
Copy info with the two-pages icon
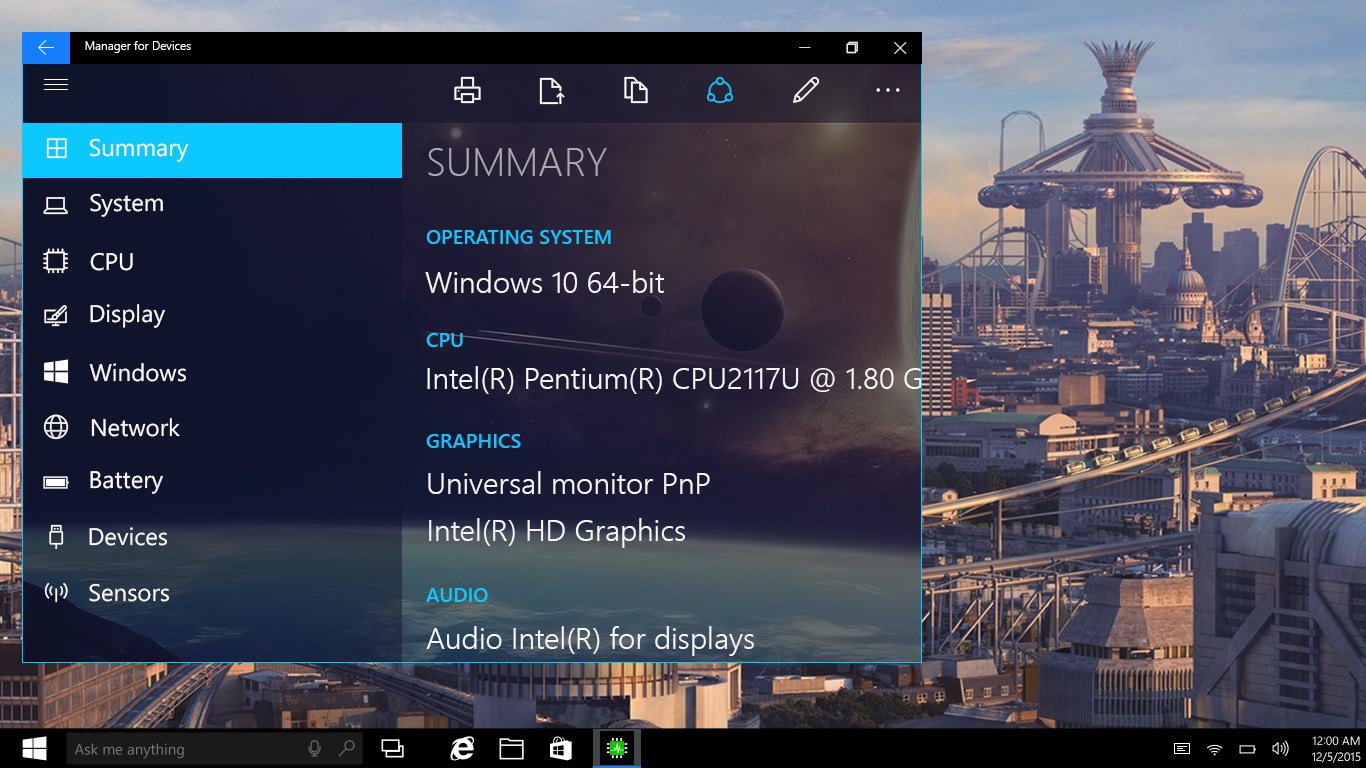click(635, 91)
